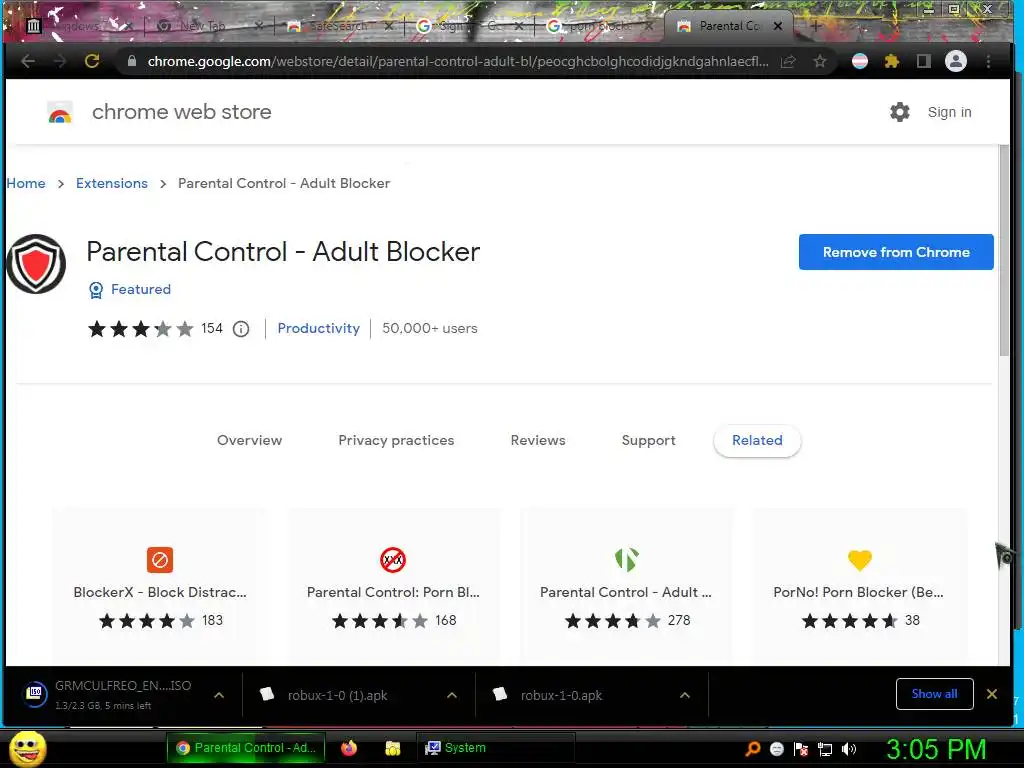Click the lock icon in address bar
This screenshot has height=768, width=1024.
click(x=132, y=61)
